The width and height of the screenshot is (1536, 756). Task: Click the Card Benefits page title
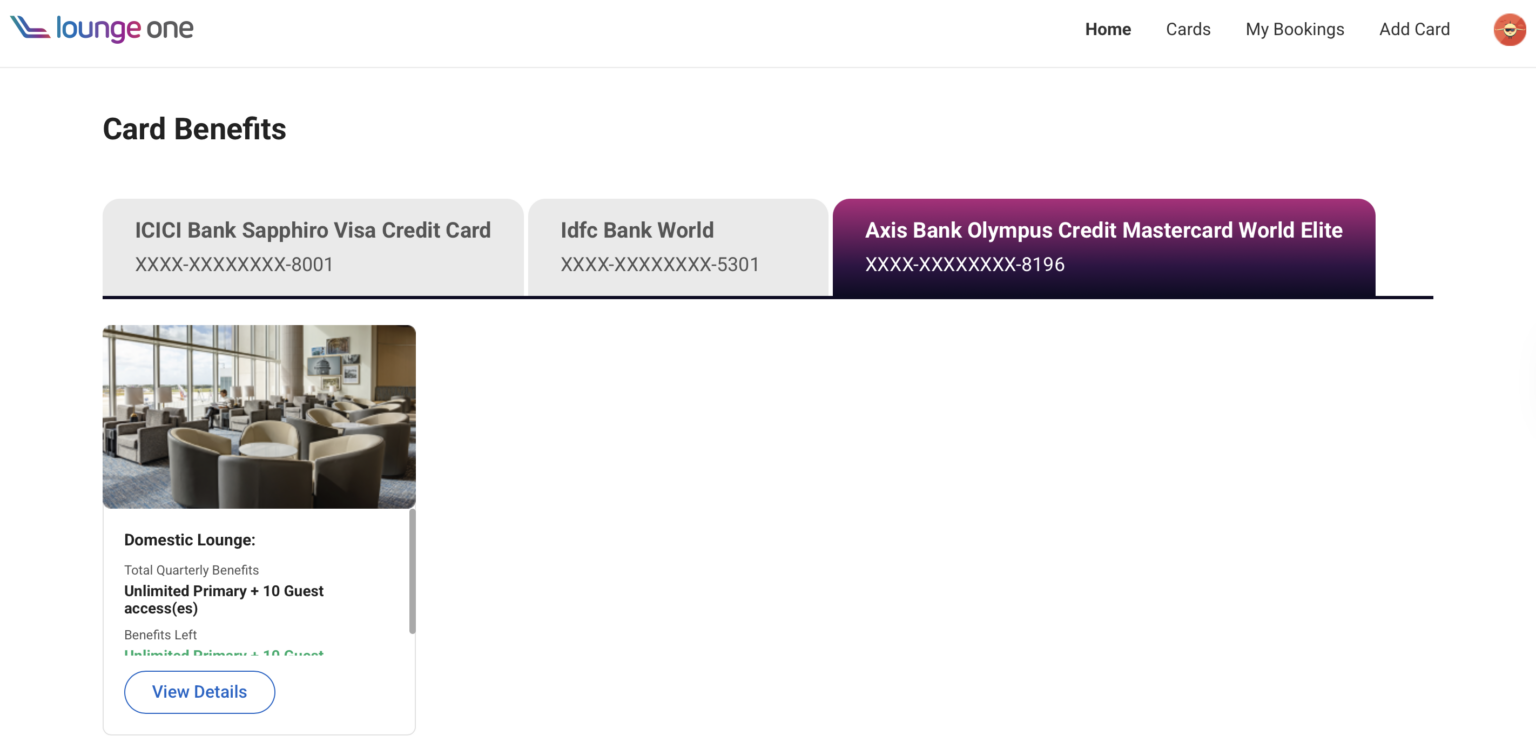[x=194, y=128]
